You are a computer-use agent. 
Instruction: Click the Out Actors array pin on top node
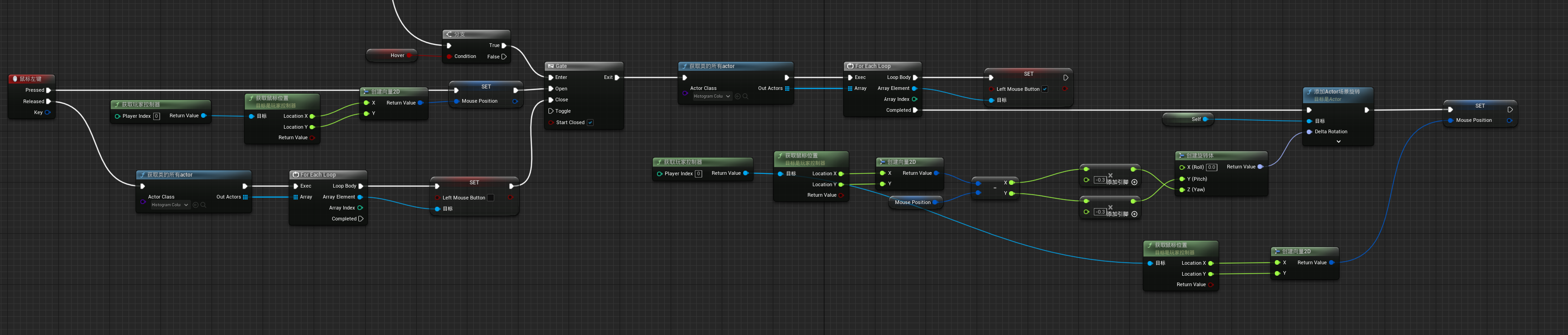coord(787,89)
